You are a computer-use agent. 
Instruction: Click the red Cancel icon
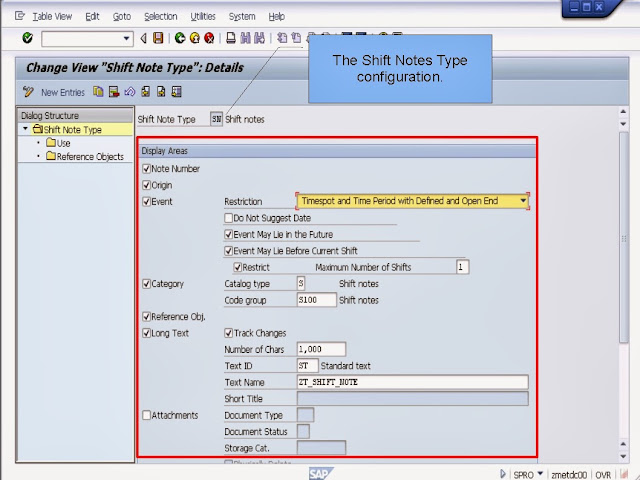pos(209,38)
